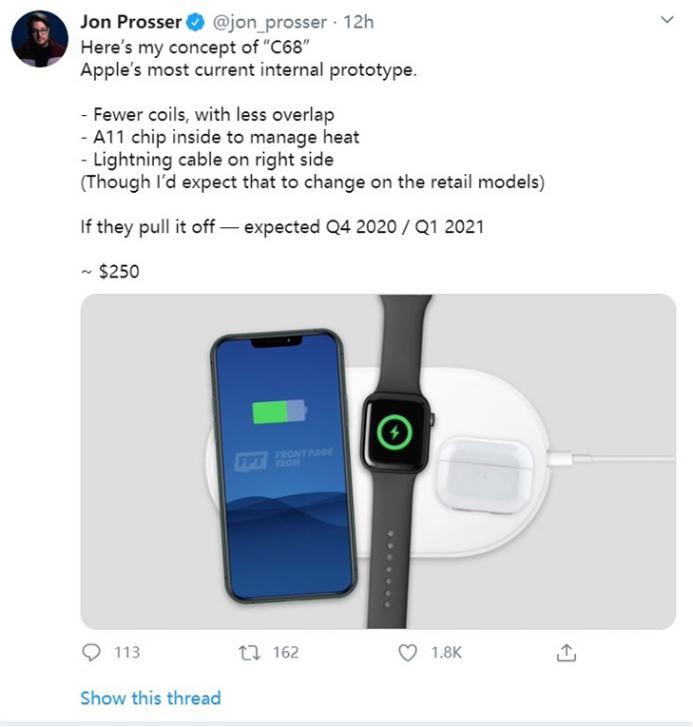The height and width of the screenshot is (727, 693).
Task: Click the reply speech bubble icon
Action: coord(91,653)
